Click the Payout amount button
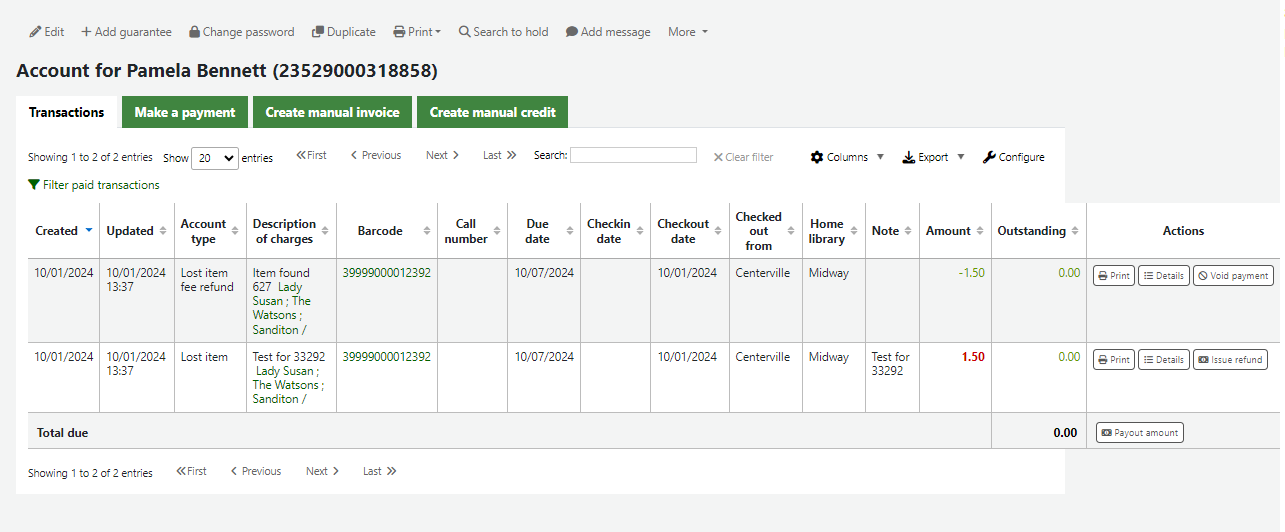The height and width of the screenshot is (532, 1285). [x=1139, y=433]
